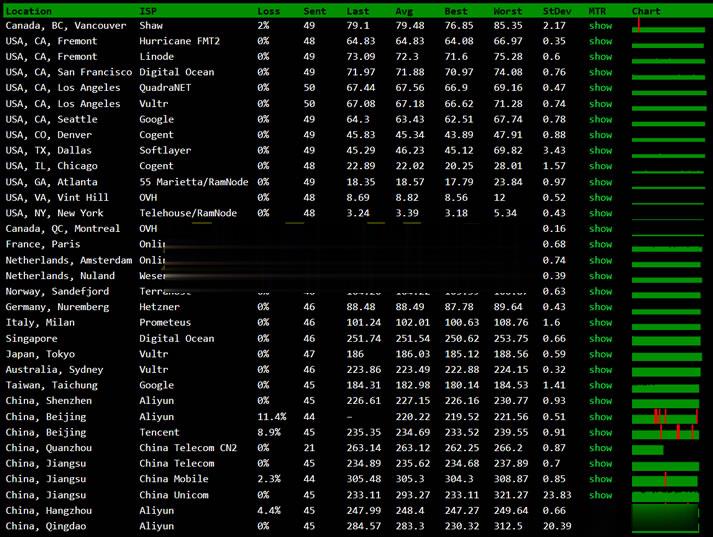Click the 'ISP' column header

click(x=148, y=11)
